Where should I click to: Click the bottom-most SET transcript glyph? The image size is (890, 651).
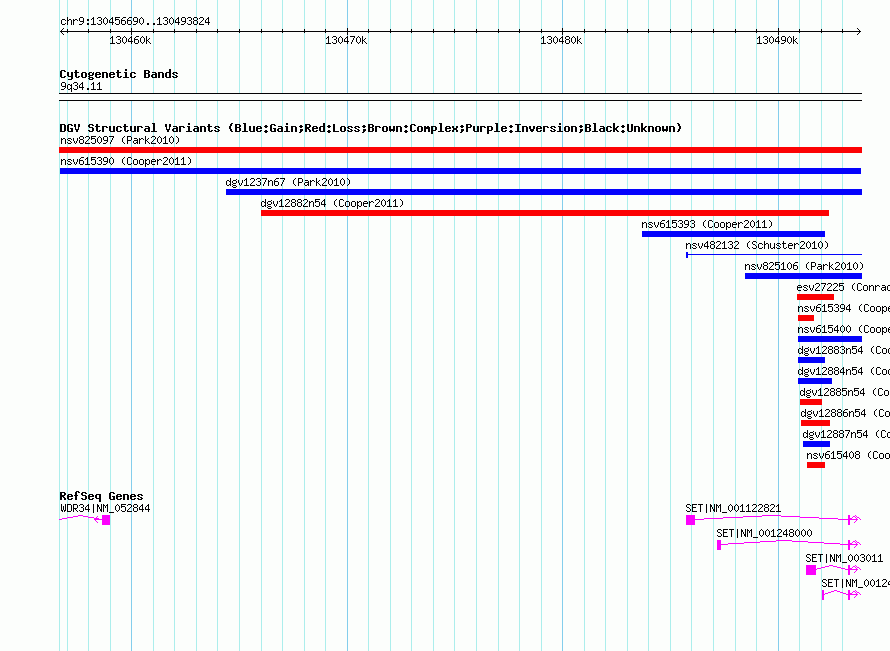coord(841,594)
